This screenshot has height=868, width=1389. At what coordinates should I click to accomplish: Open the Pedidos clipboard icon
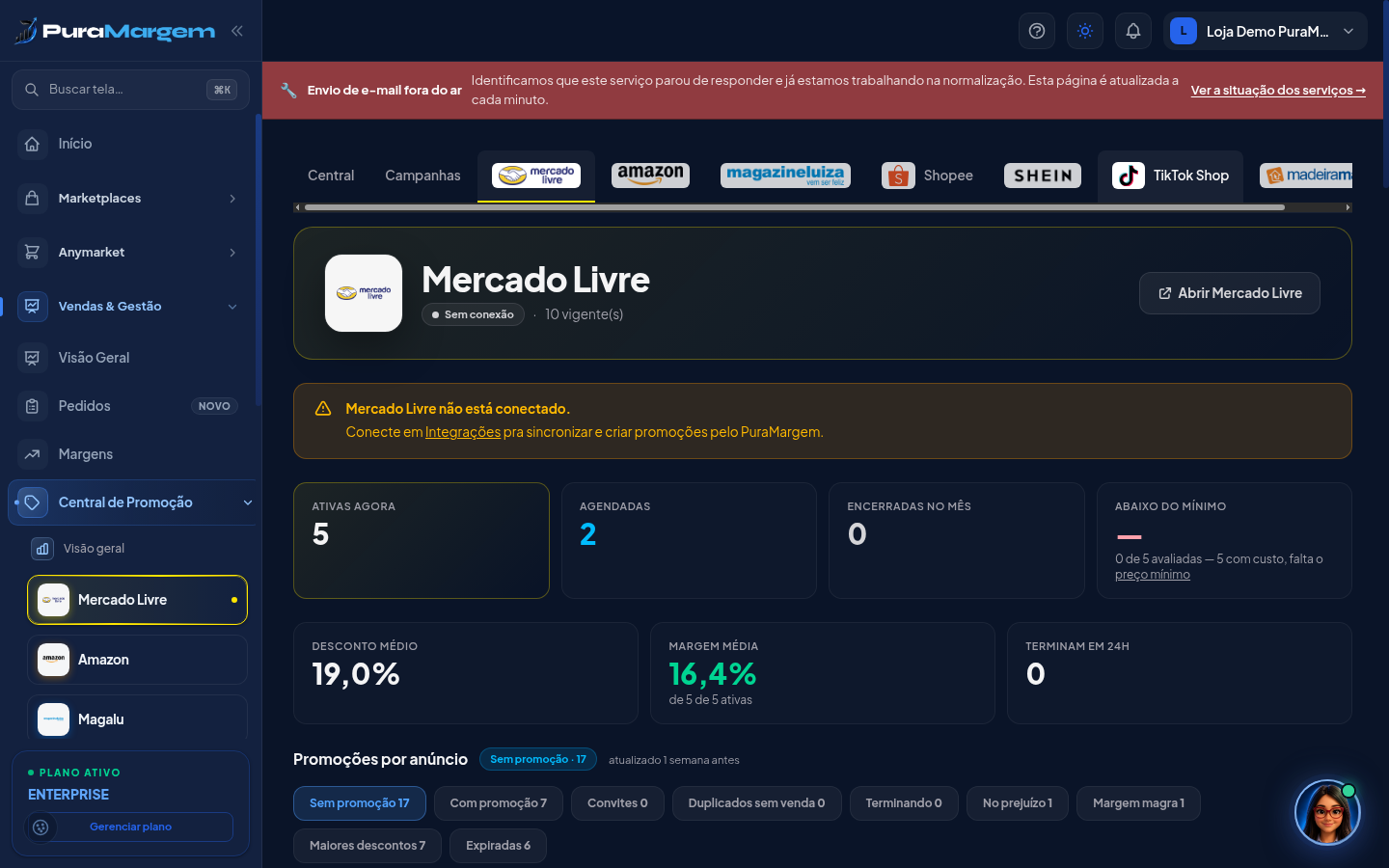(32, 406)
